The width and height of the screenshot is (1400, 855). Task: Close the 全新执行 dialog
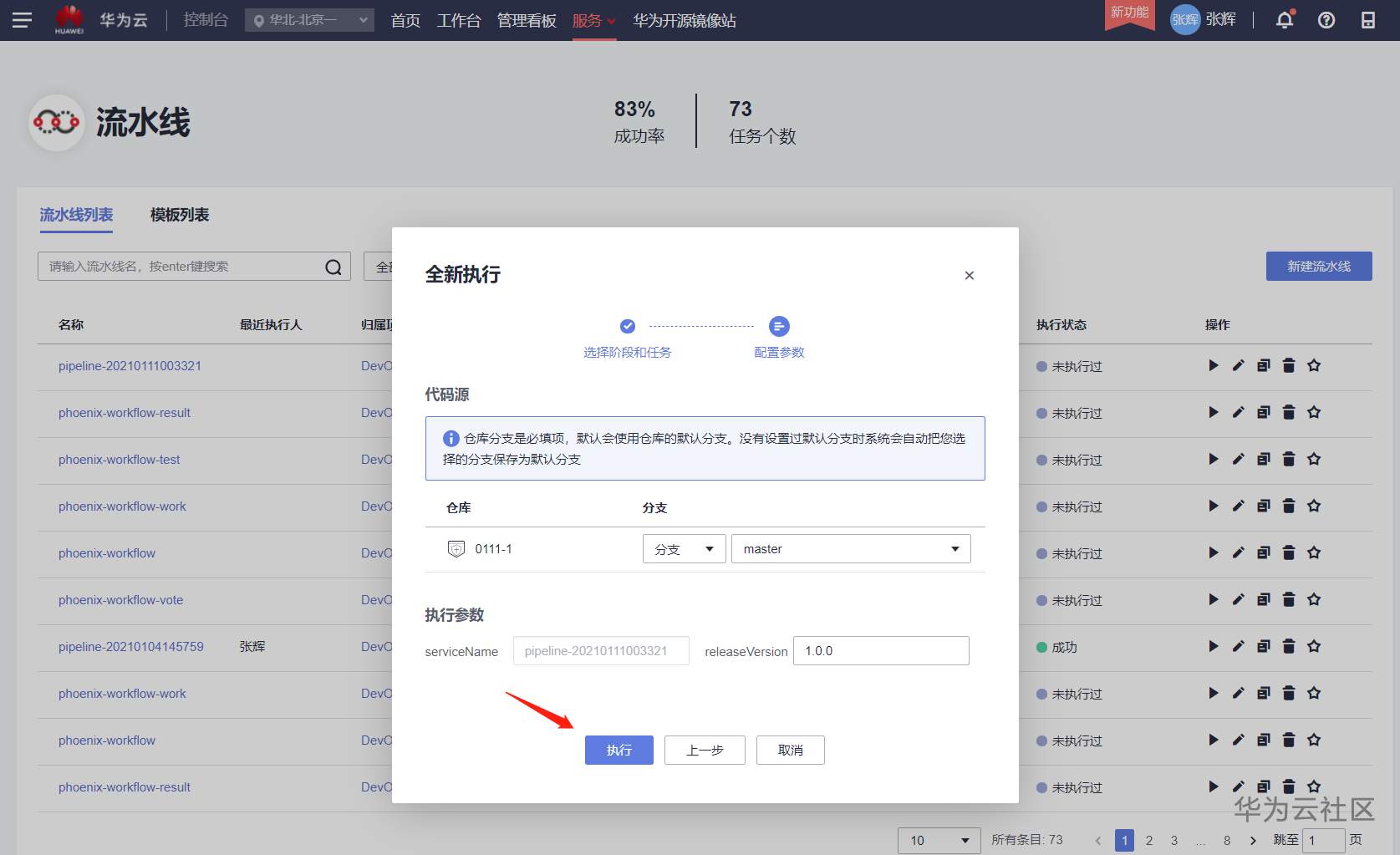pos(970,275)
